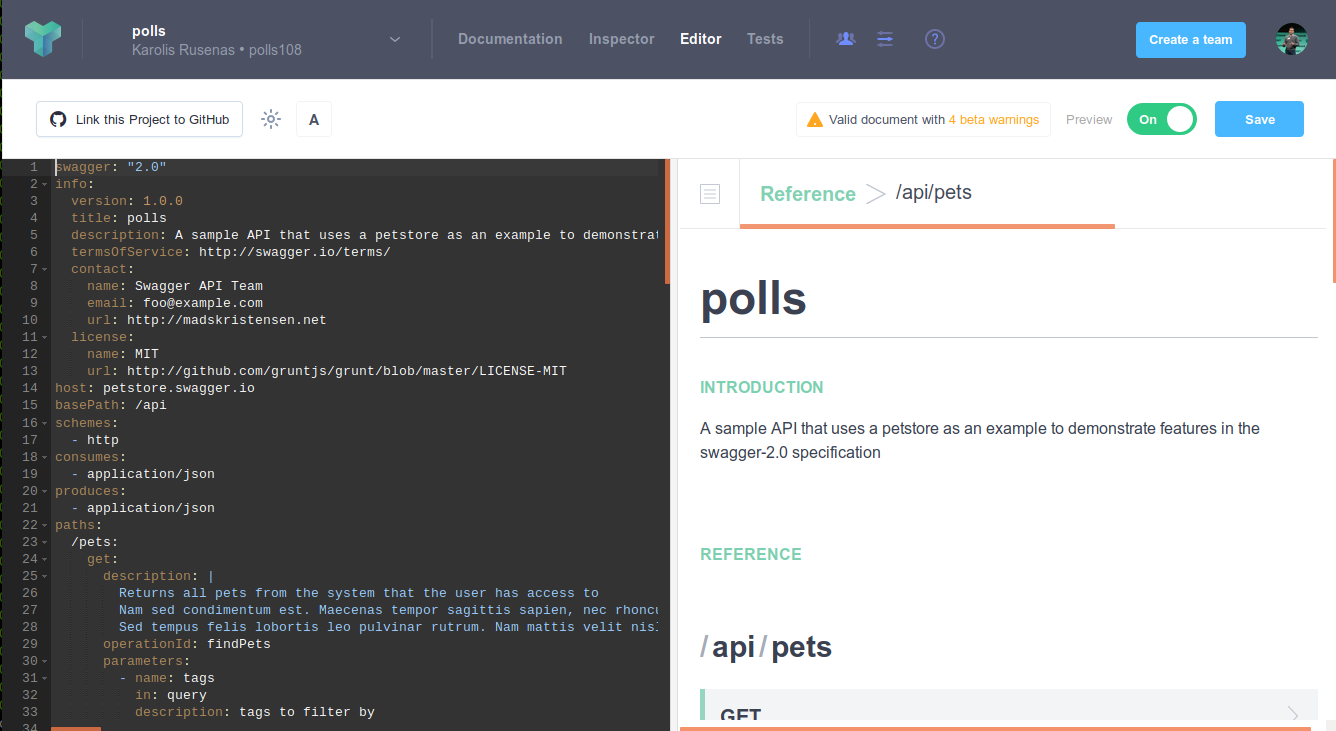Image resolution: width=1336 pixels, height=731 pixels.
Task: Click the Apiary logo icon
Action: click(x=43, y=39)
